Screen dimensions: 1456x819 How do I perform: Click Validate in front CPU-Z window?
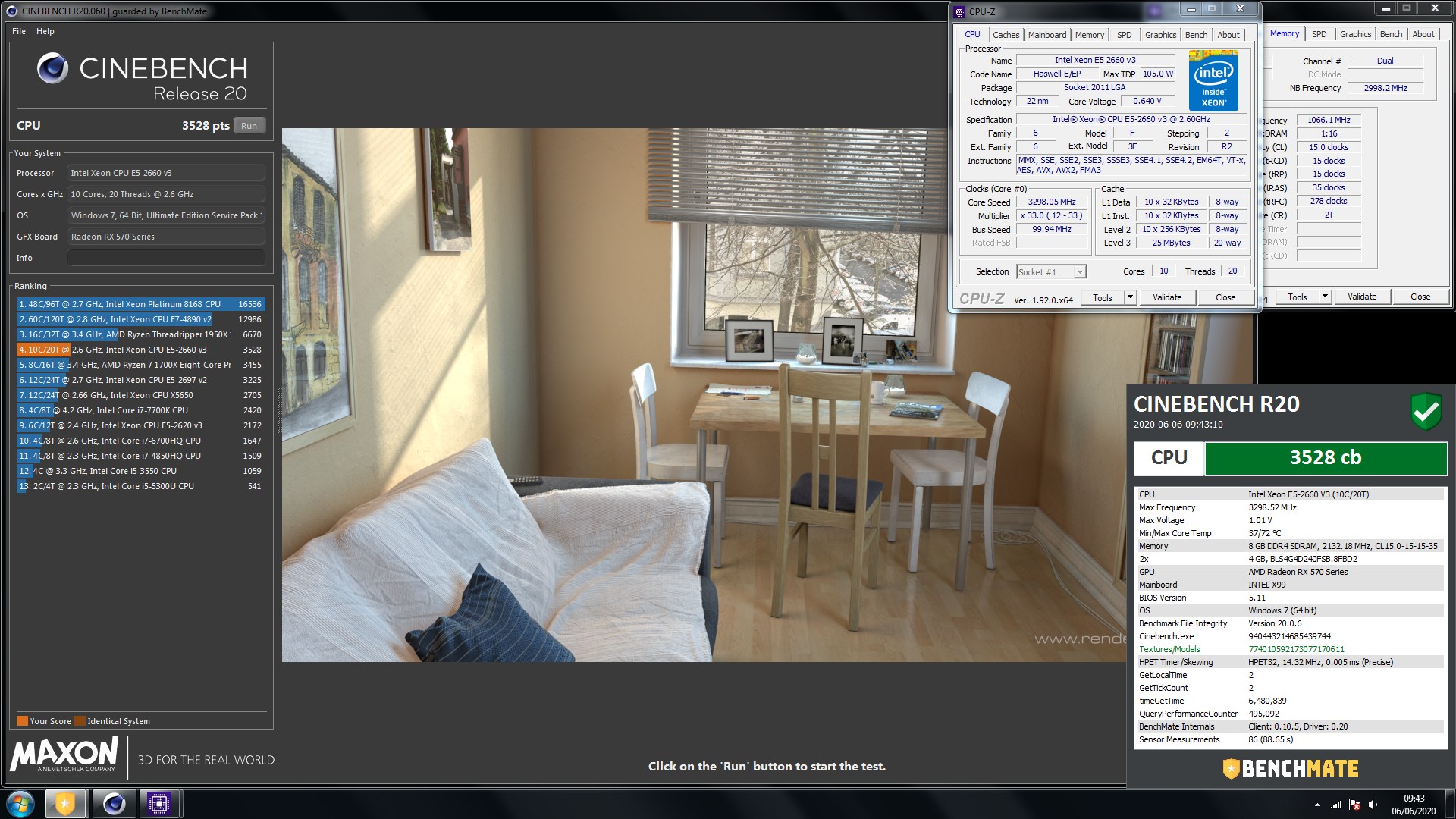[1167, 298]
